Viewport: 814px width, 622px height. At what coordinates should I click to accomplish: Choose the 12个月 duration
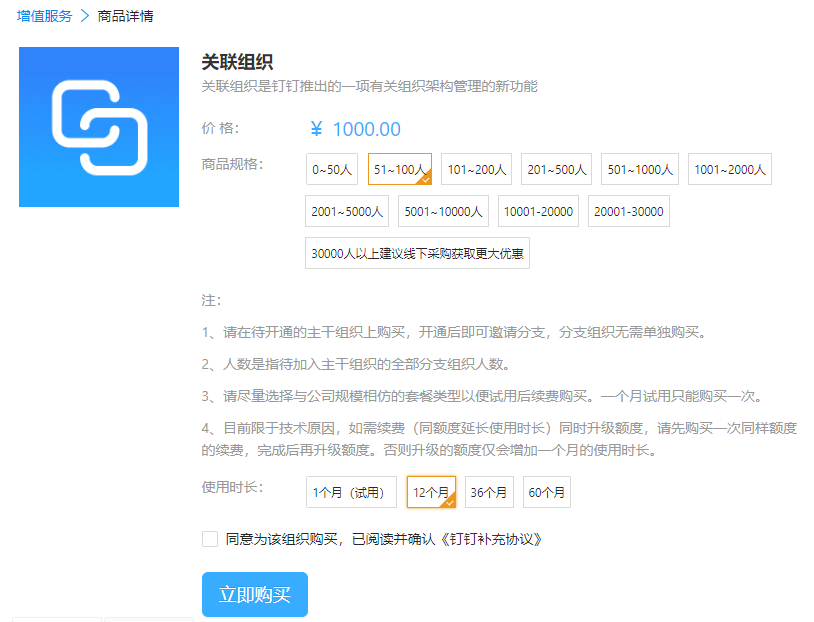pyautogui.click(x=431, y=492)
